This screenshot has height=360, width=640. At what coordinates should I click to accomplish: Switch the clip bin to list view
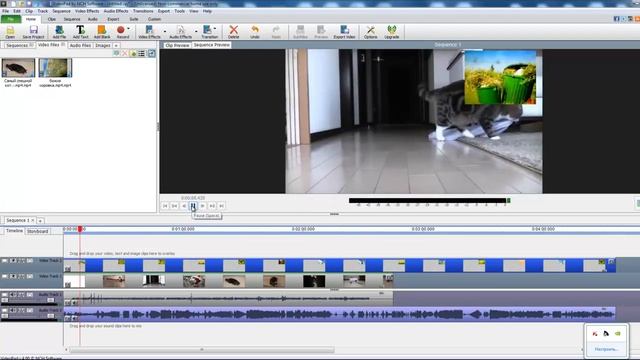click(142, 53)
